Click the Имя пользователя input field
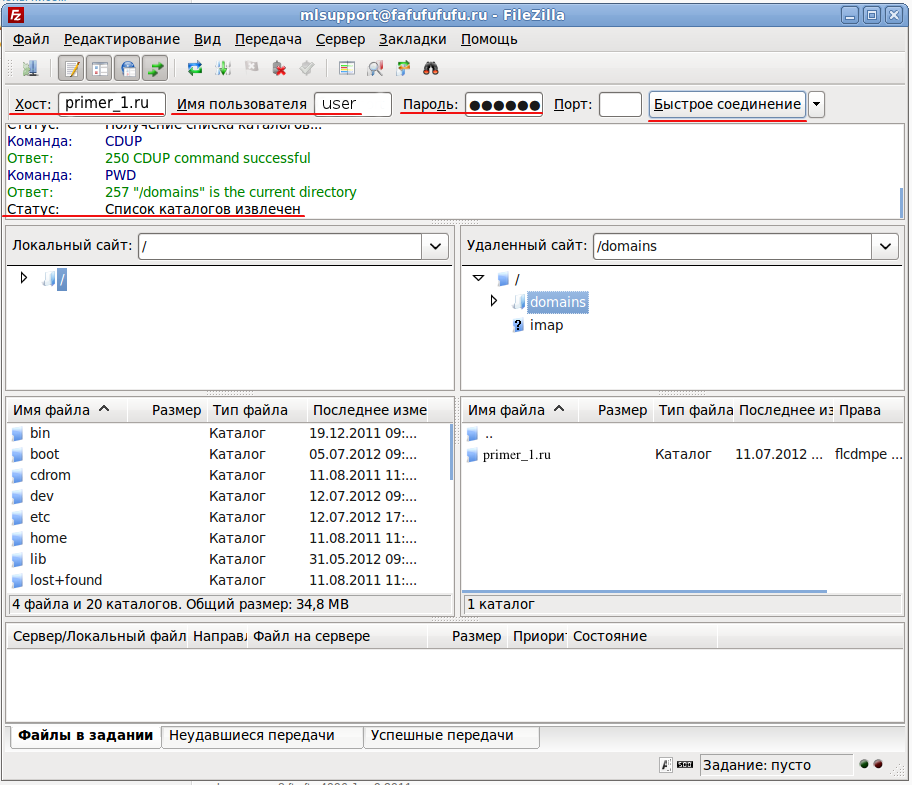This screenshot has height=785, width=912. click(352, 104)
